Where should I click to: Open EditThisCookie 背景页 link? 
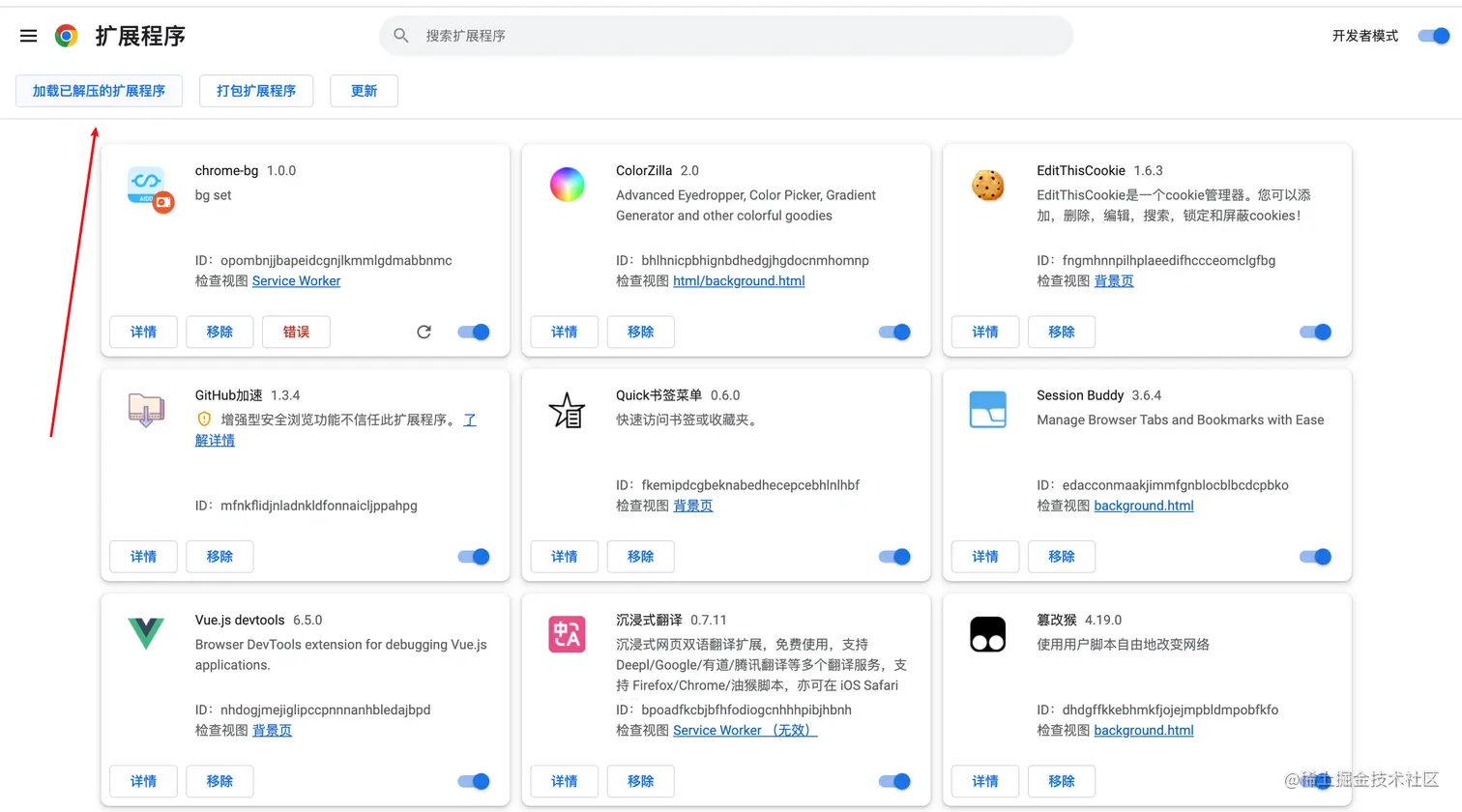(x=1114, y=281)
